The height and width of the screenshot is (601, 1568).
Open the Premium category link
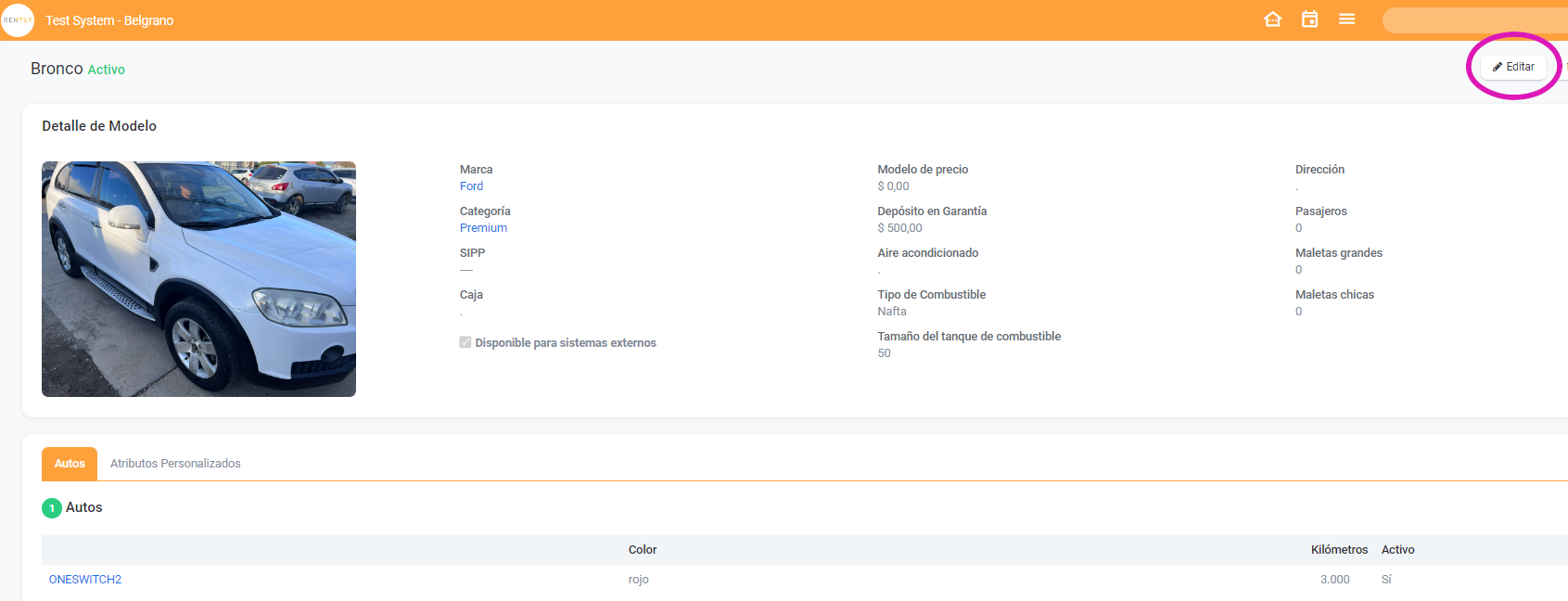[483, 228]
